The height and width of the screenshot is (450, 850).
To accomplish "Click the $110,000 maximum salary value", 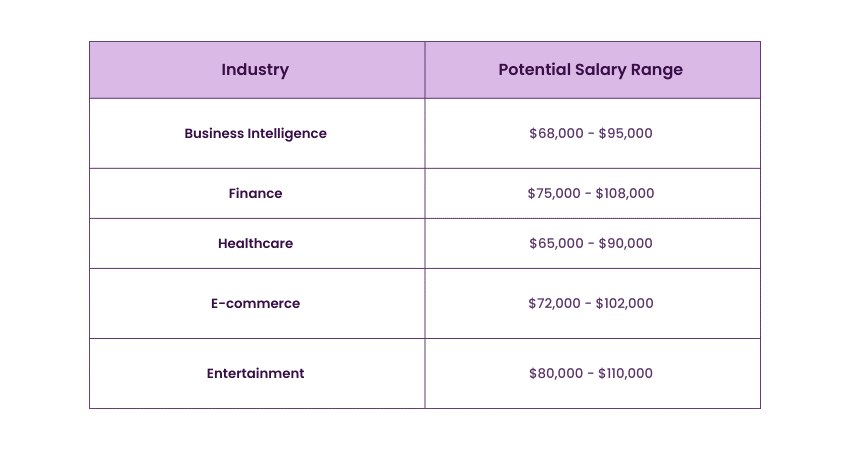I will click(625, 373).
